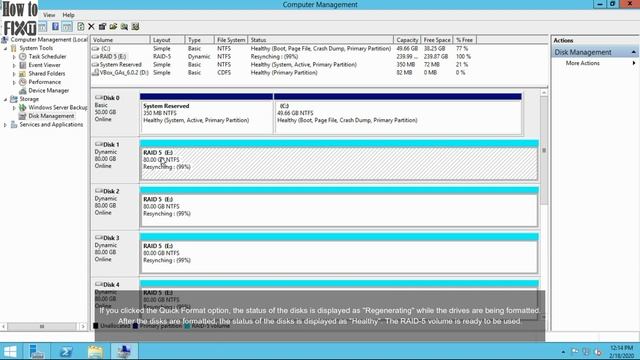Screen dimensions: 640x360
Task: Click the blue Help toolbar icon
Action: pos(55,27)
